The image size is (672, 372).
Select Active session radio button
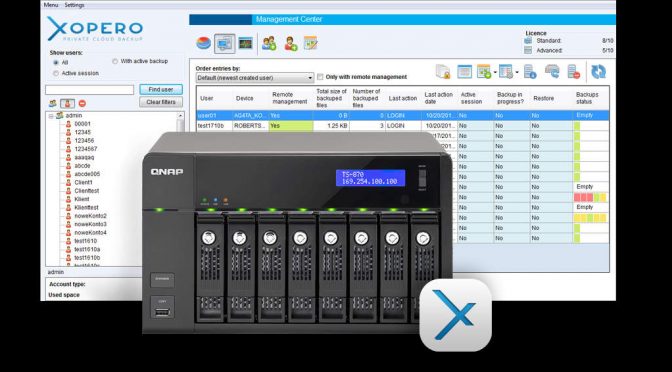(x=56, y=73)
